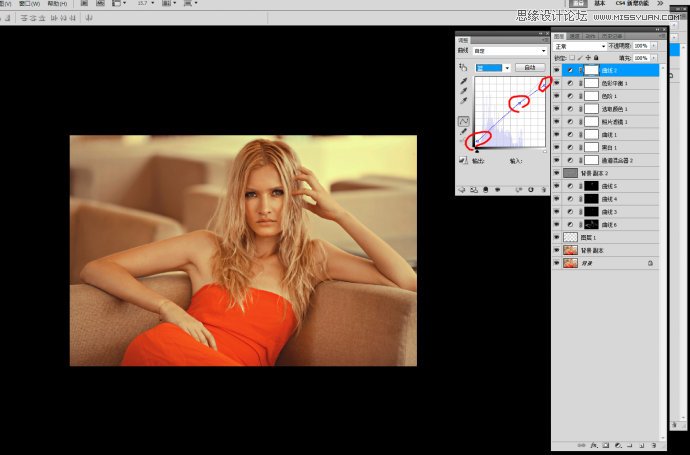Open the opacity slider arrow in Layers panel
This screenshot has height=455, width=690.
click(654, 46)
